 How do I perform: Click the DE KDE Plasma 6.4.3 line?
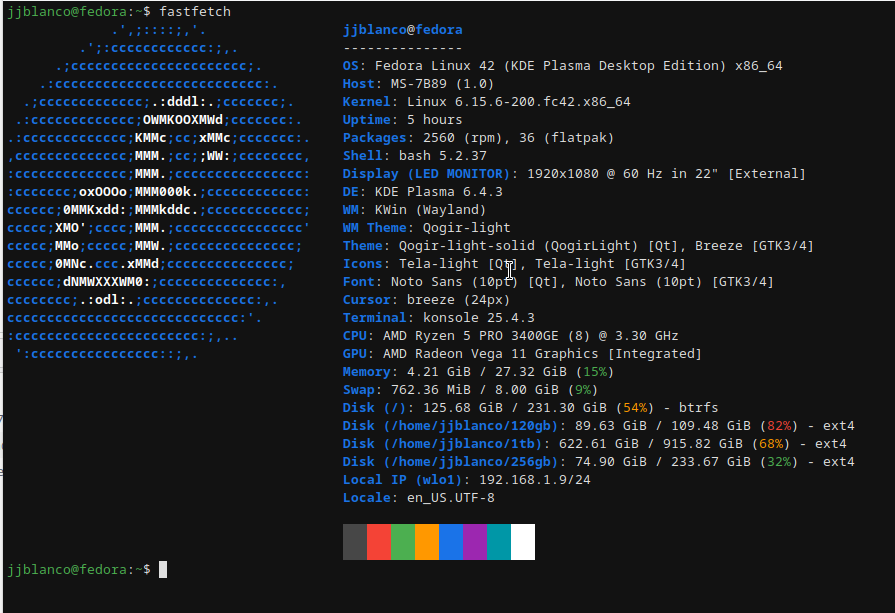click(422, 192)
